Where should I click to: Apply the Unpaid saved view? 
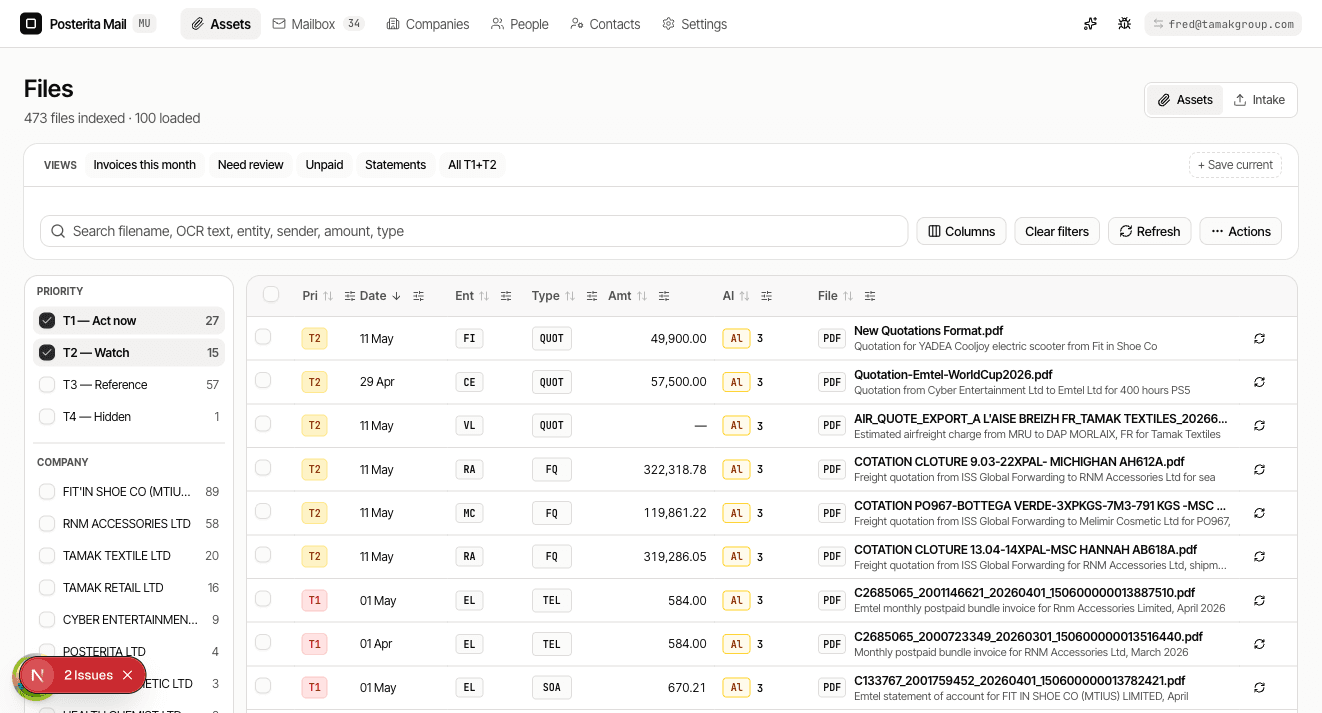click(x=324, y=165)
